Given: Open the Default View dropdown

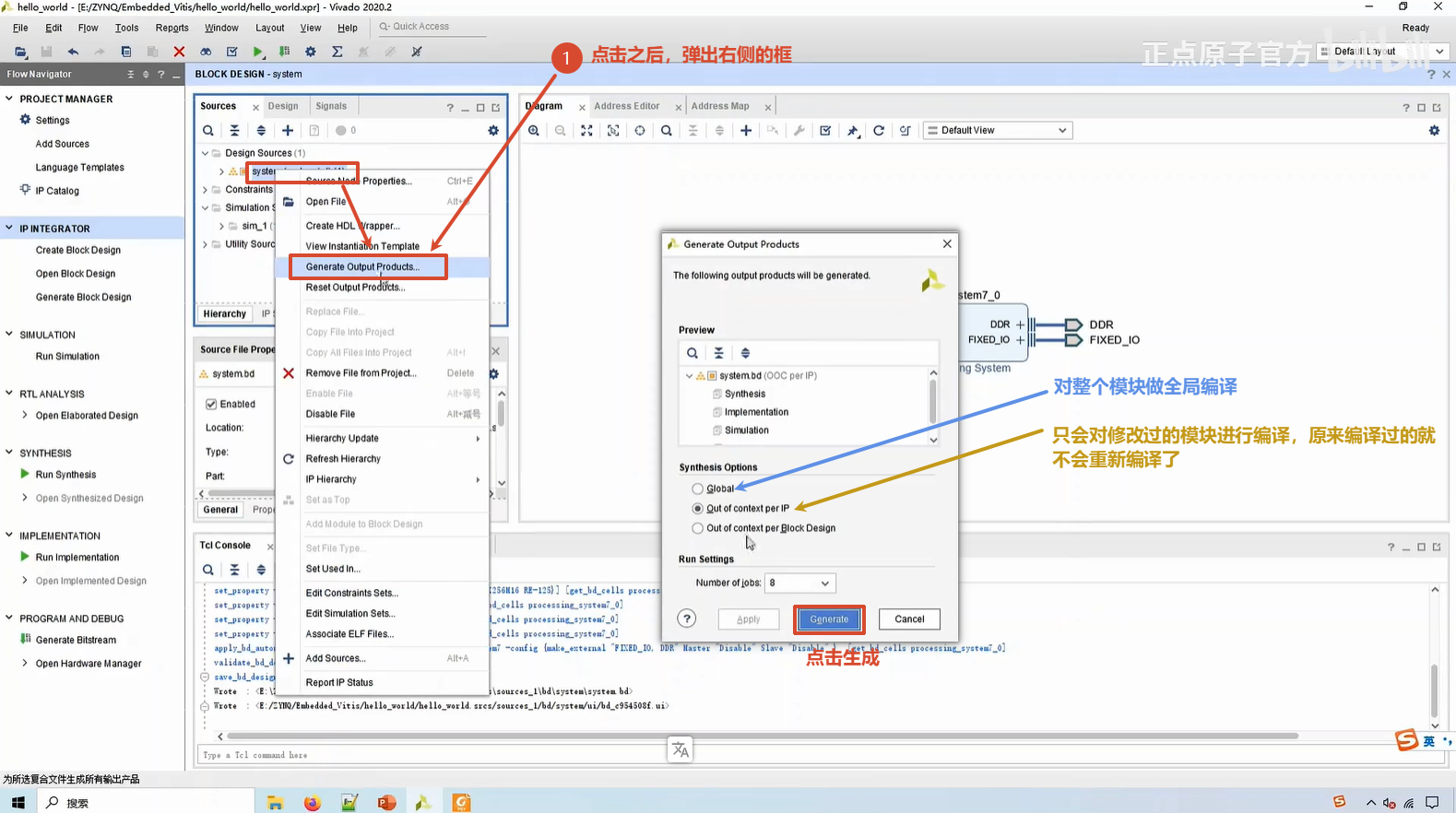Looking at the screenshot, I should click(998, 131).
